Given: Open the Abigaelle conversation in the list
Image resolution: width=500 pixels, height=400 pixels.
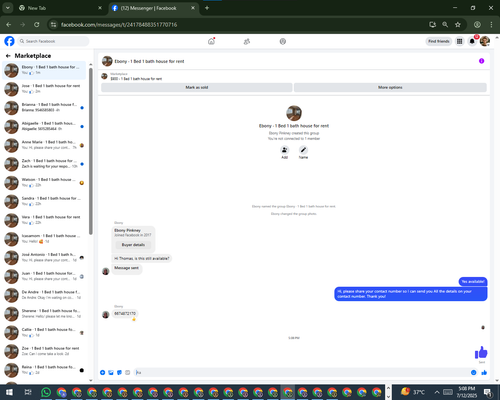Looking at the screenshot, I should pyautogui.click(x=44, y=126).
